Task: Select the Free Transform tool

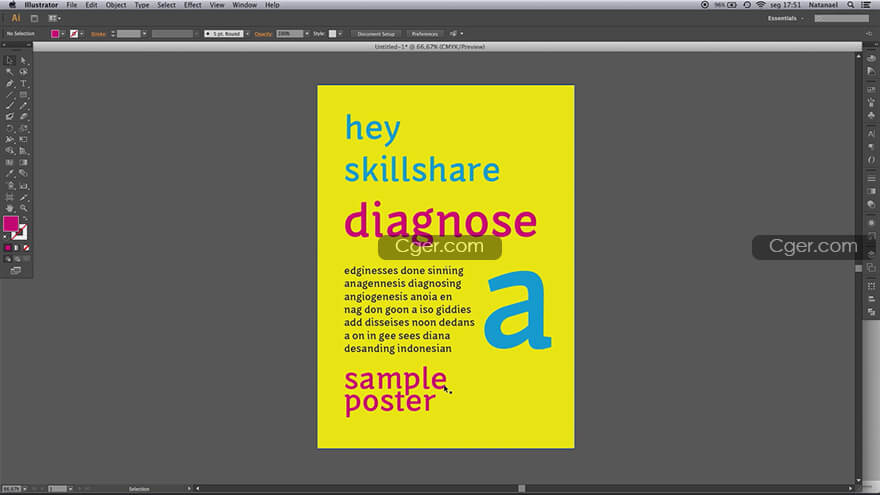Action: [23, 139]
